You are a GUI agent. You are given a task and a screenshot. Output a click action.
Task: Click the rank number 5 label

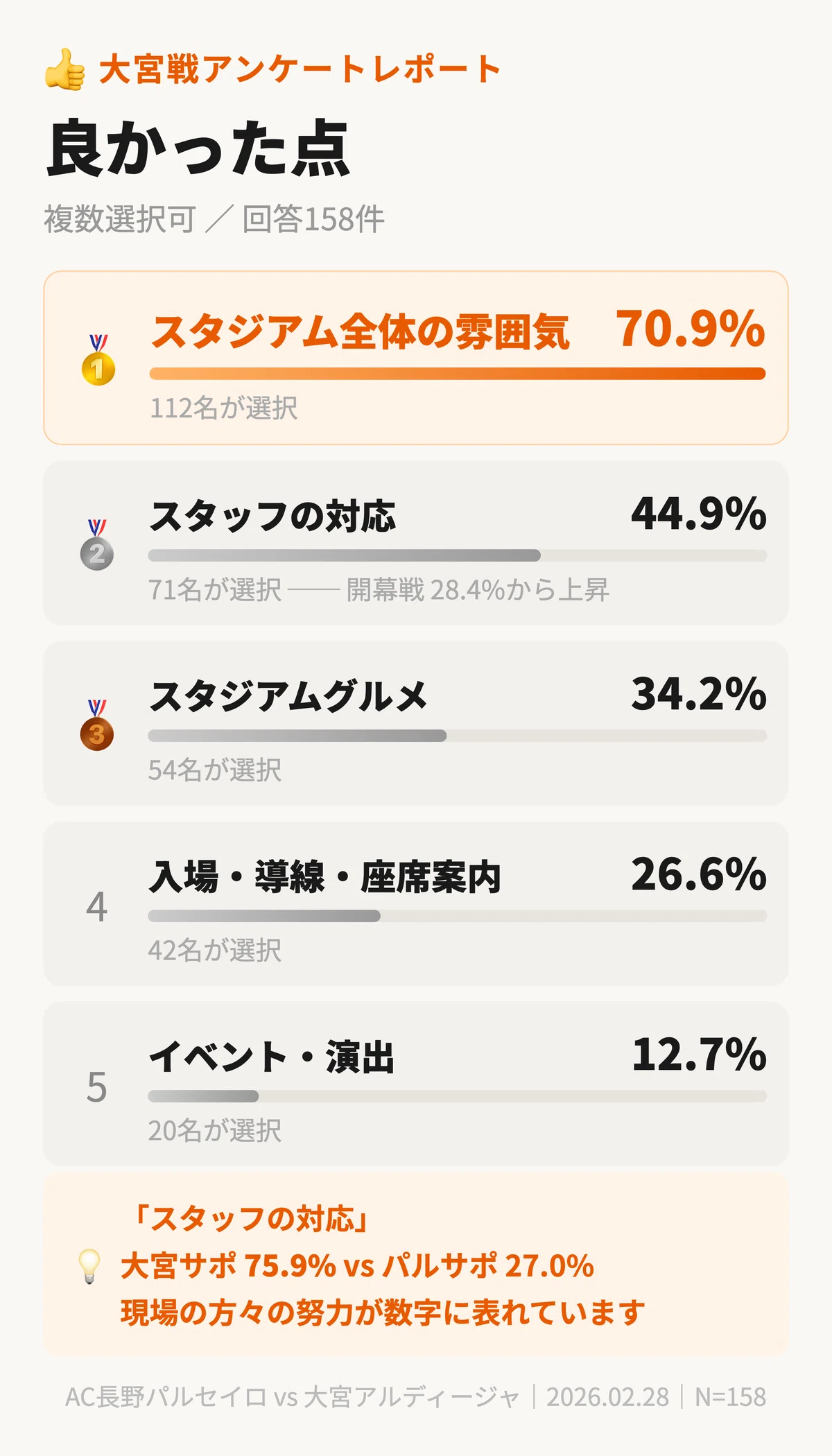[97, 1086]
